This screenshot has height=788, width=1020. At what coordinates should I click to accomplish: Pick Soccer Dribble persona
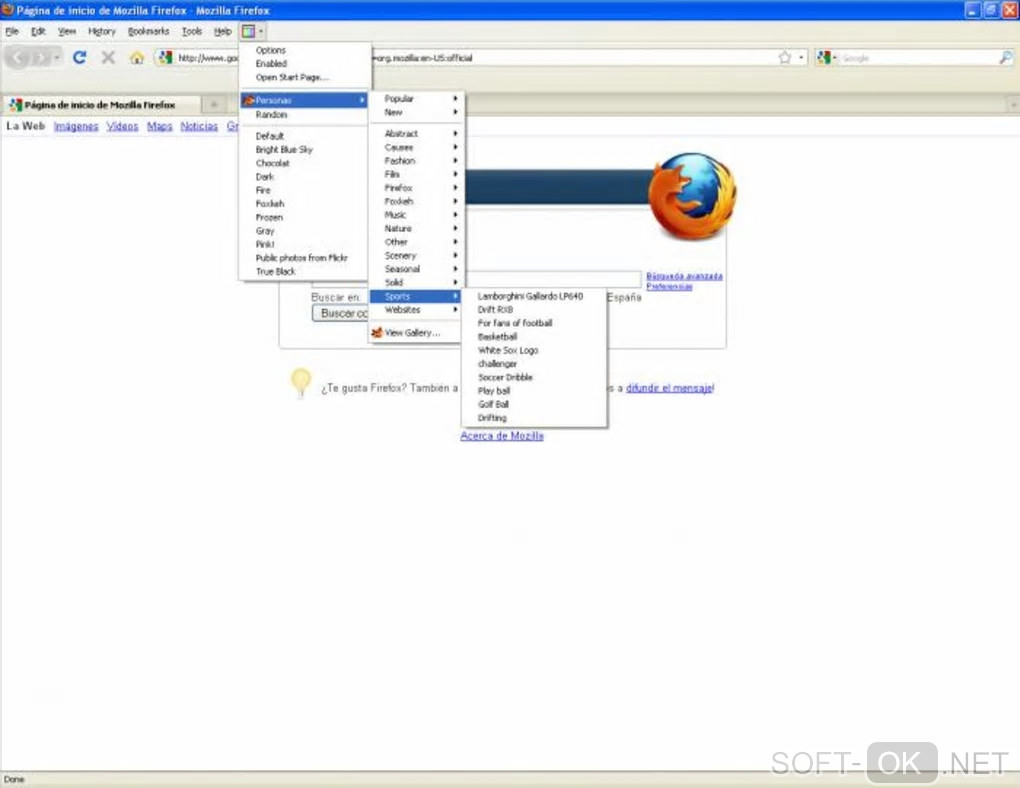[x=534, y=377]
